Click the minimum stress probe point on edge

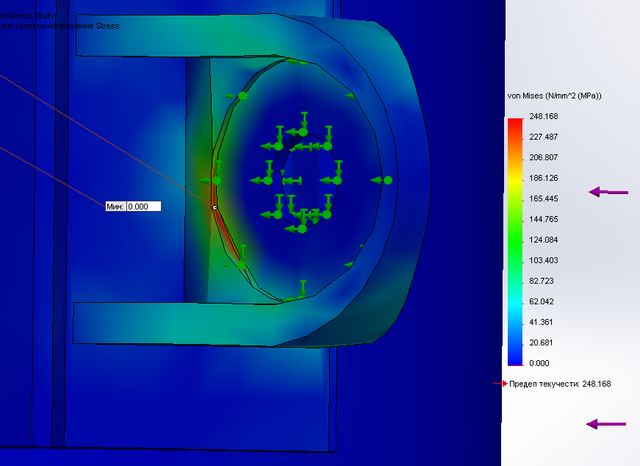(214, 207)
